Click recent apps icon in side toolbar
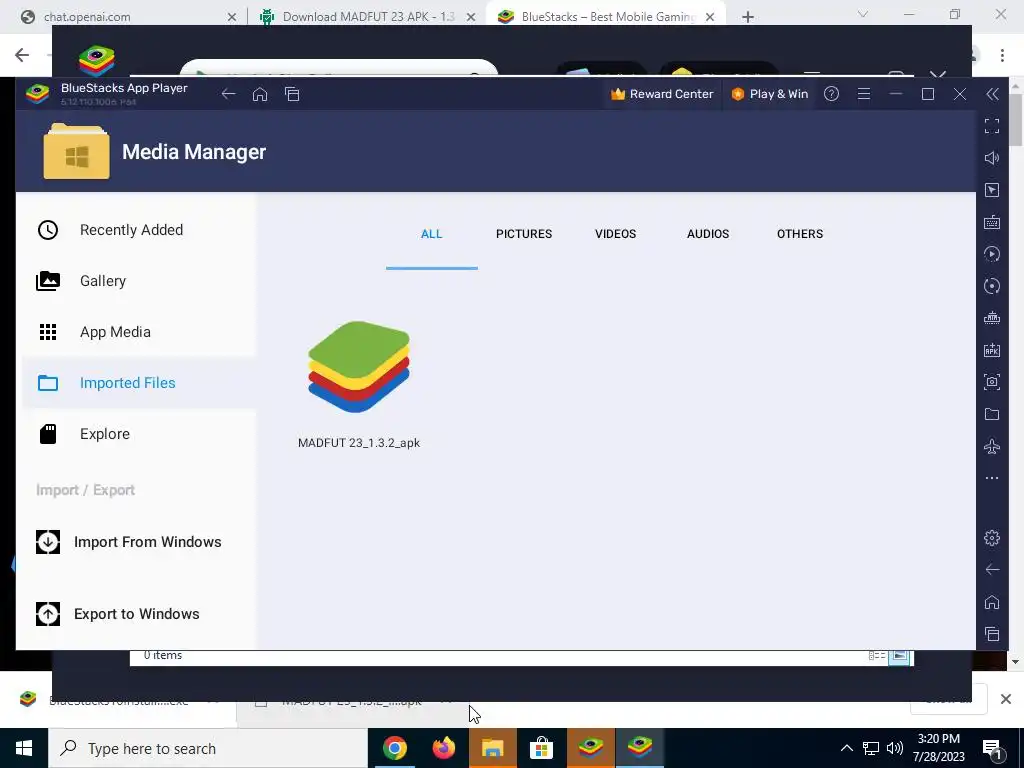 pos(992,633)
